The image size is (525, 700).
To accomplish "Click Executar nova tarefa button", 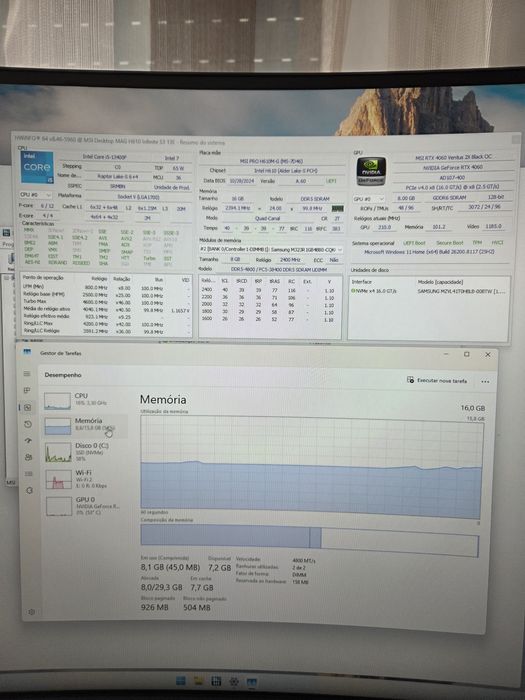I will pos(437,380).
